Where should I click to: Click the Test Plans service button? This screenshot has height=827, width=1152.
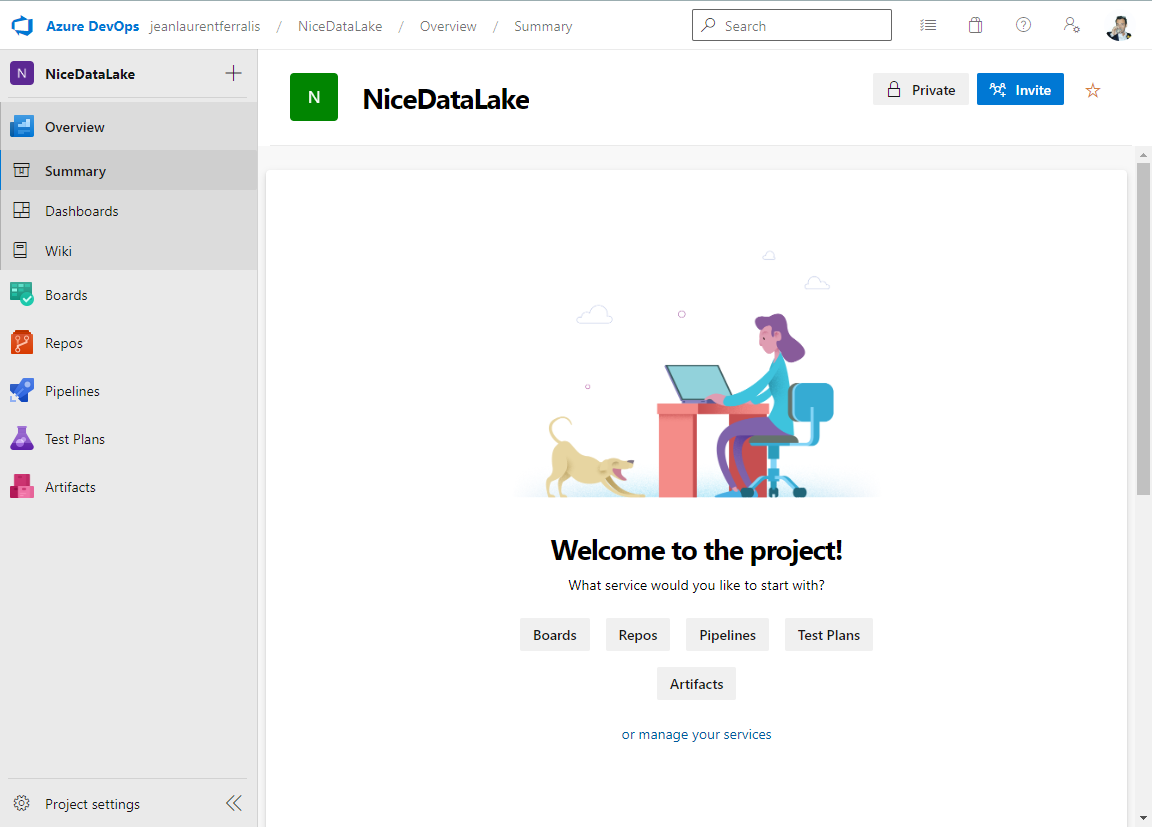click(x=829, y=635)
